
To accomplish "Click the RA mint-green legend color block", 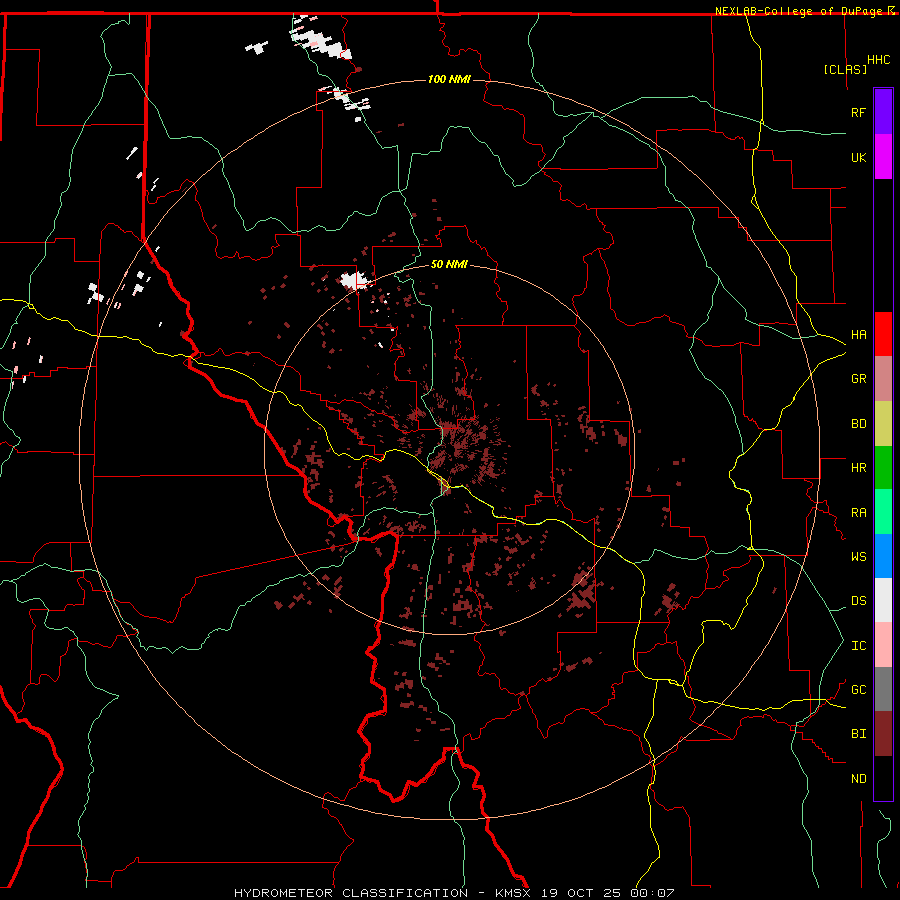I will click(x=883, y=512).
